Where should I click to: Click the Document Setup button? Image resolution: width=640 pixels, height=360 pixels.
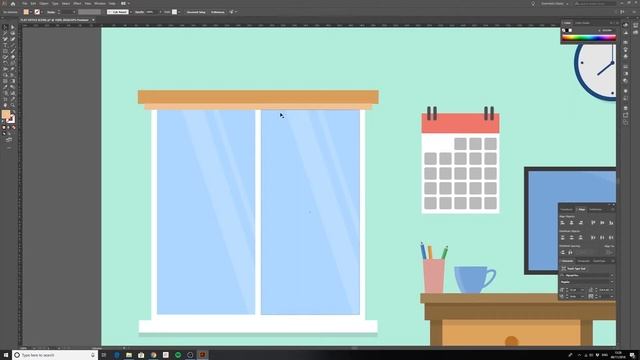(x=196, y=12)
